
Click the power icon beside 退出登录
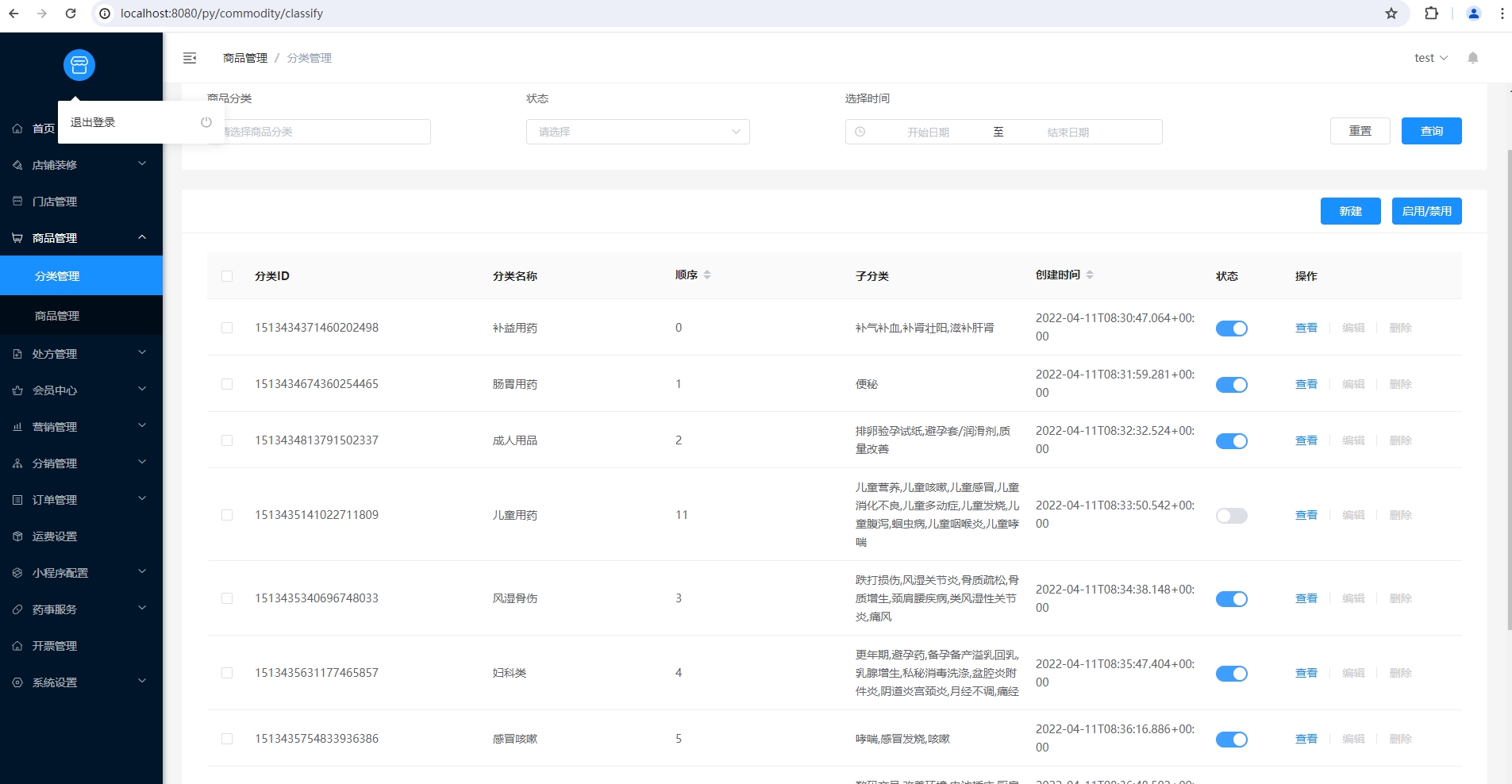pos(206,122)
